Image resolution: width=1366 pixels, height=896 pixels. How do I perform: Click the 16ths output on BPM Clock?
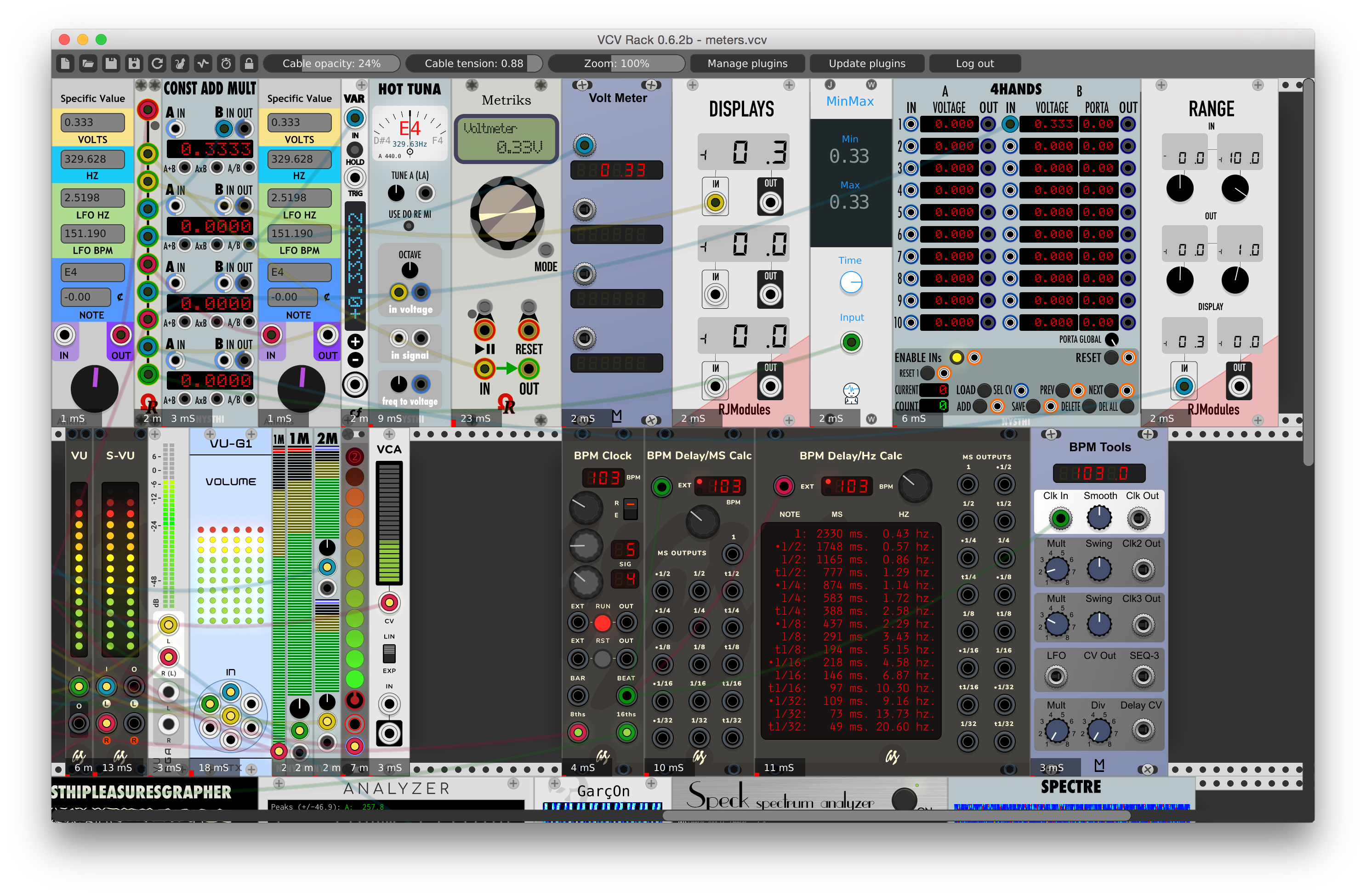(626, 732)
